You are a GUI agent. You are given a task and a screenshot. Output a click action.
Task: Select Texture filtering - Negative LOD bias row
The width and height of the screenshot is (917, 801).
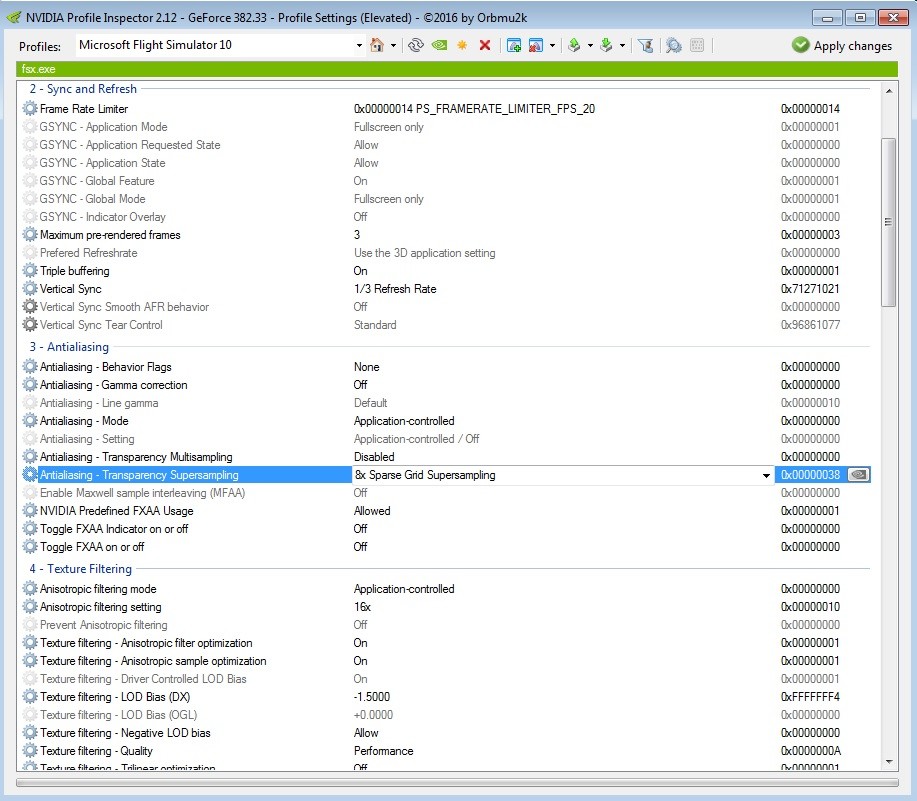click(x=446, y=733)
